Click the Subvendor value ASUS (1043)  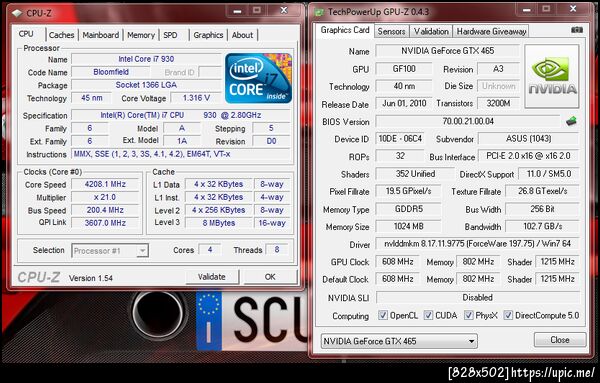click(x=528, y=139)
